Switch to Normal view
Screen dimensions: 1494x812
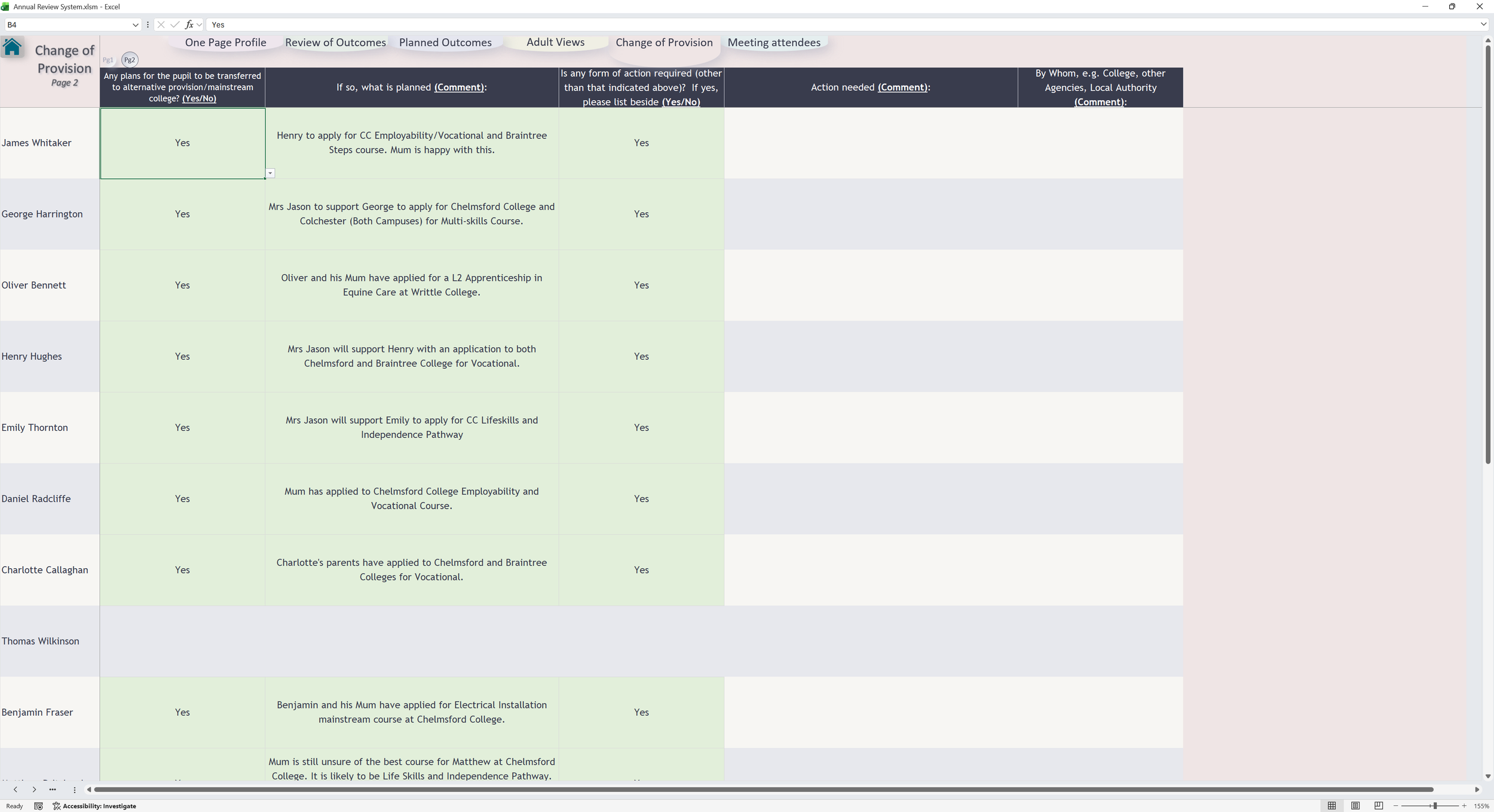click(x=1332, y=806)
